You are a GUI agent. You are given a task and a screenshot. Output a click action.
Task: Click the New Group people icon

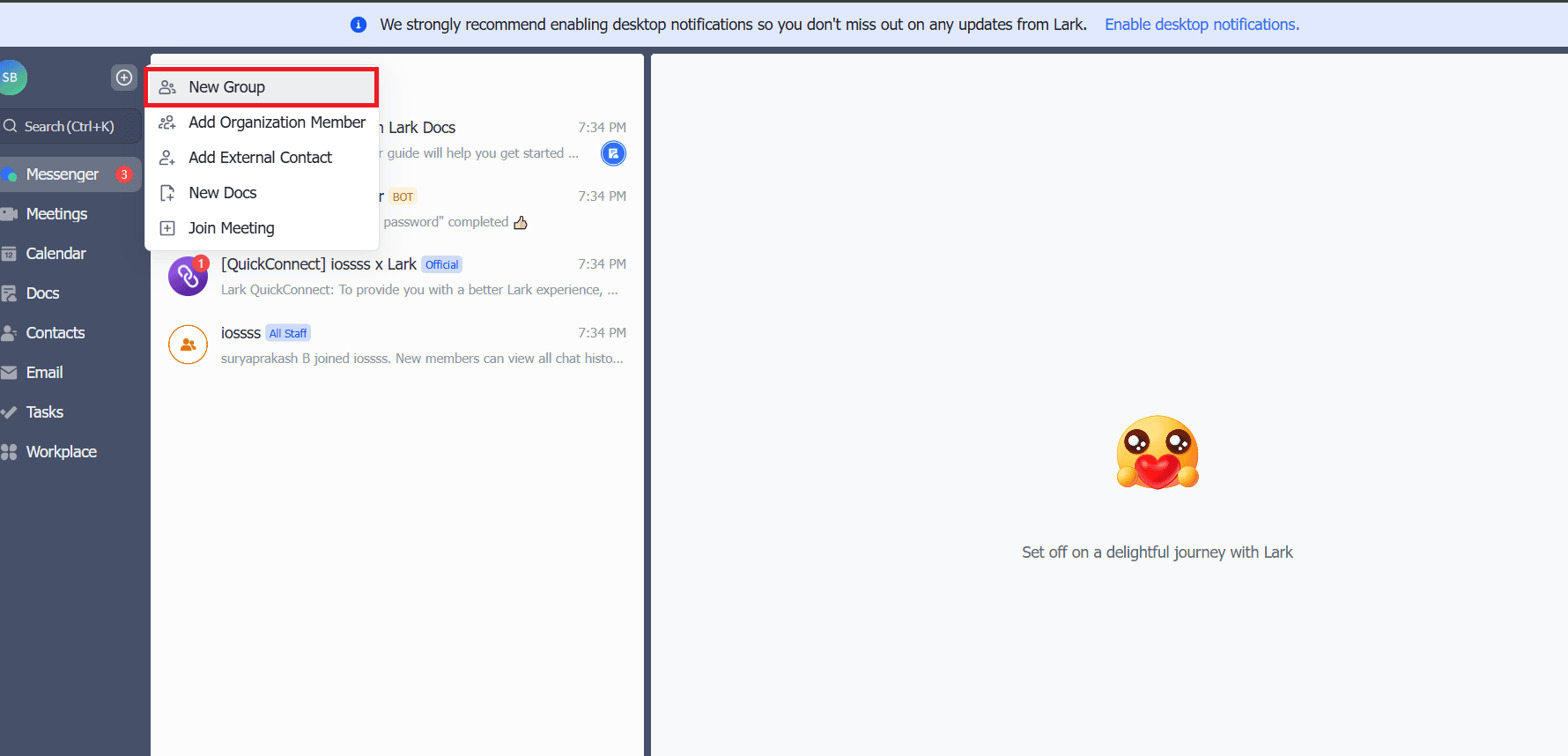tap(167, 87)
